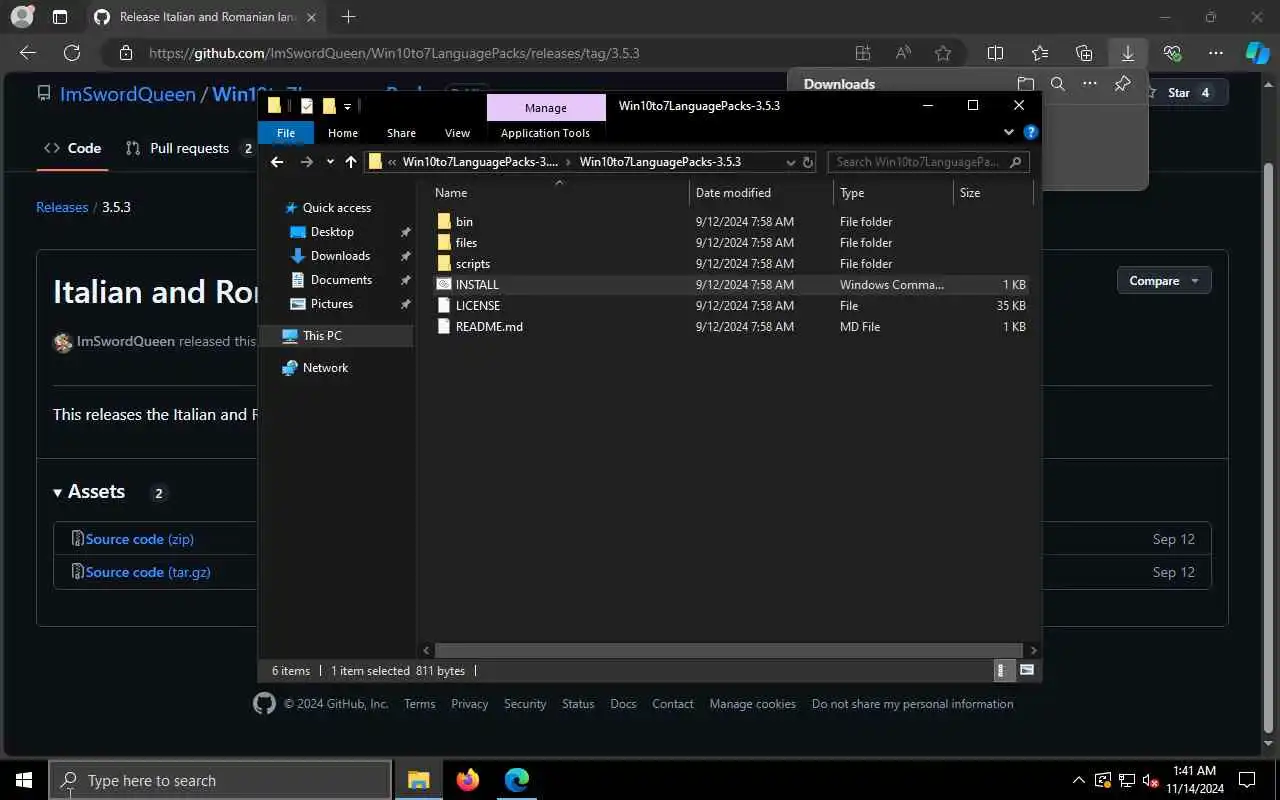Click the read aloud icon in address bar
Viewport: 1280px width, 800px height.
(903, 53)
